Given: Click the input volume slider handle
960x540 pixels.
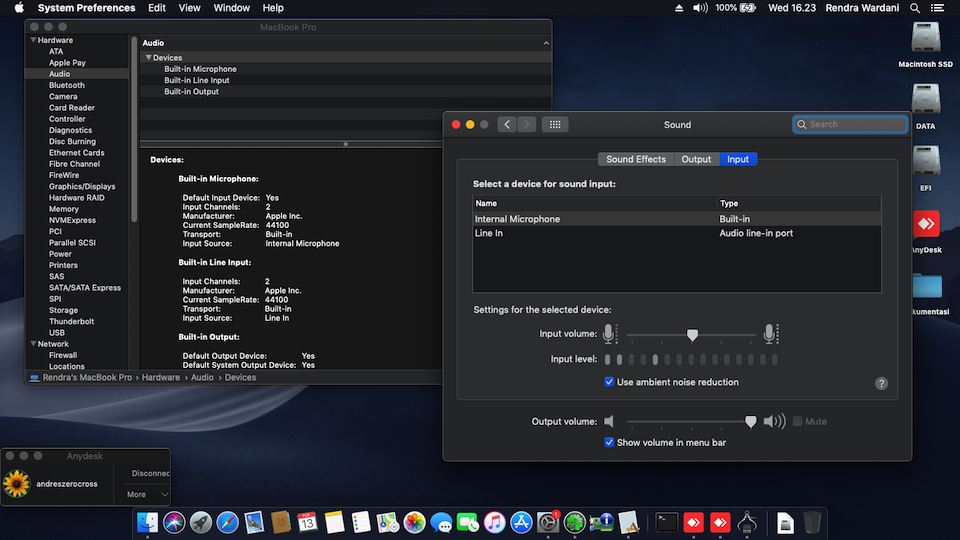Looking at the screenshot, I should (692, 335).
